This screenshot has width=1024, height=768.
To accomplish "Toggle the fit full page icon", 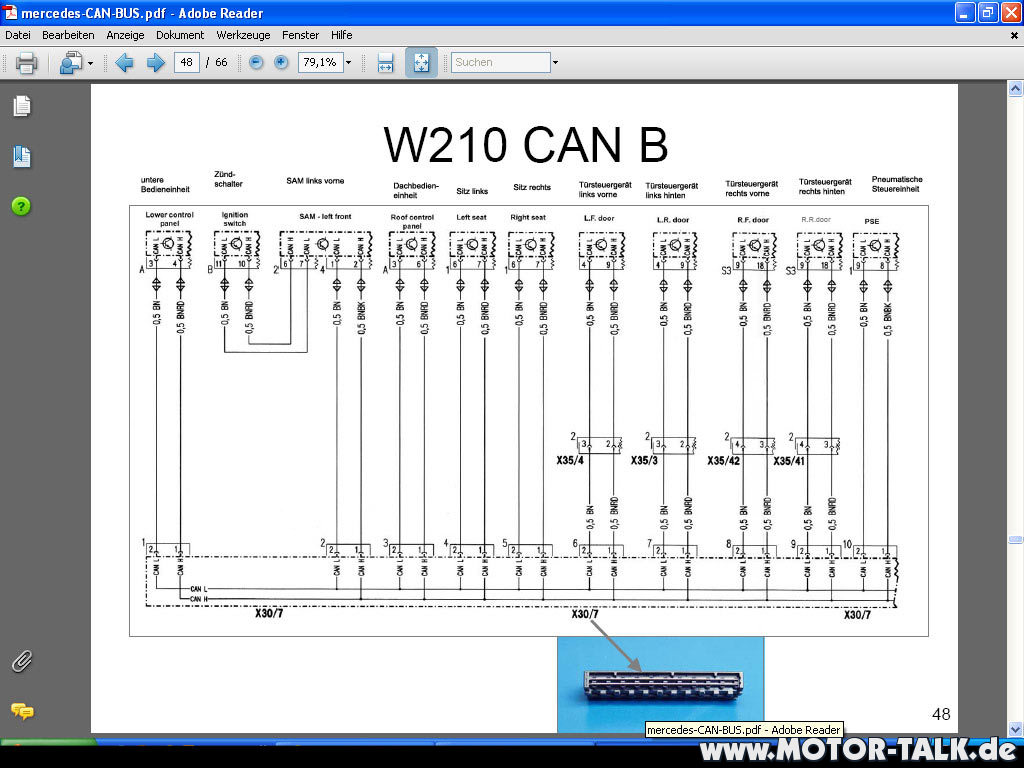I will click(421, 63).
